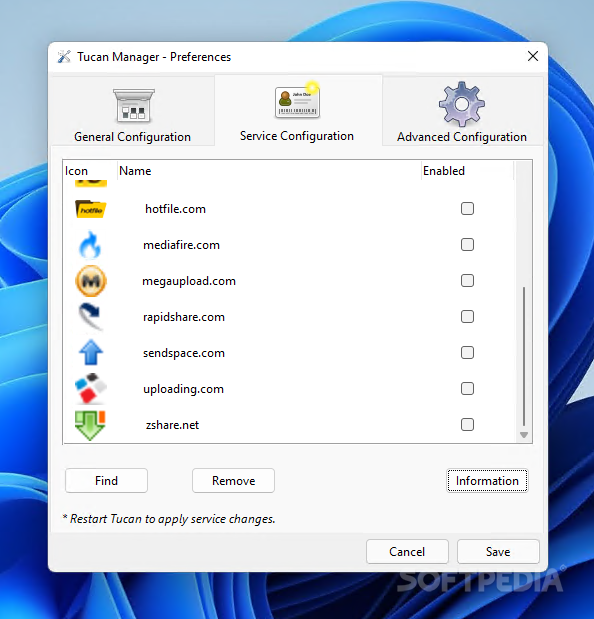
Task: Select the zshare.net name text
Action: pos(172,425)
